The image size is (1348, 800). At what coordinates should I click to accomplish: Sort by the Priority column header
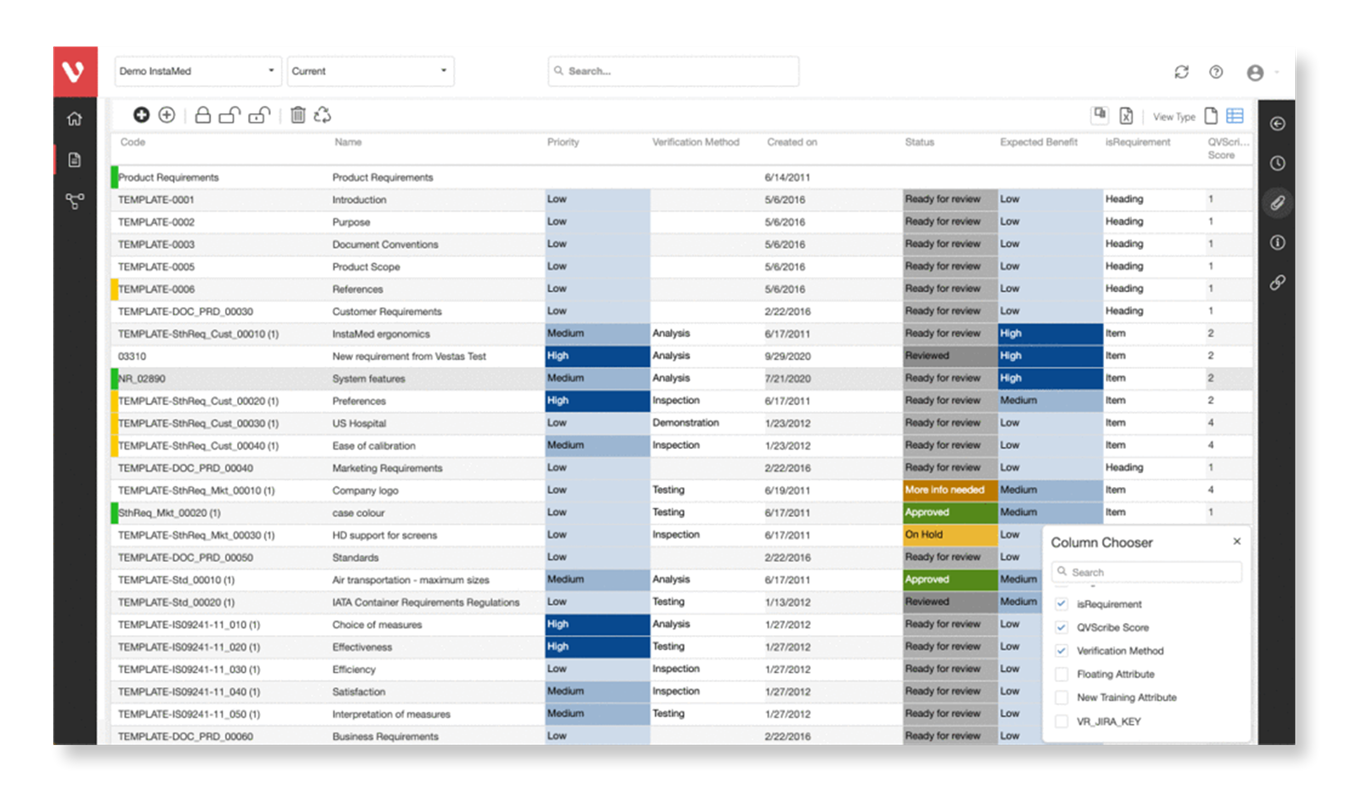click(x=563, y=142)
